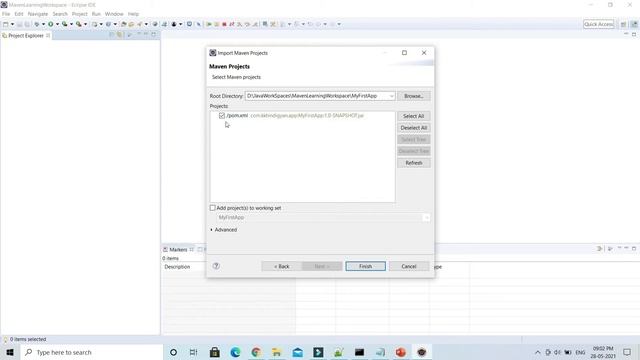
Task: Open the Debug button dropdown arrow
Action: [x=43, y=24]
